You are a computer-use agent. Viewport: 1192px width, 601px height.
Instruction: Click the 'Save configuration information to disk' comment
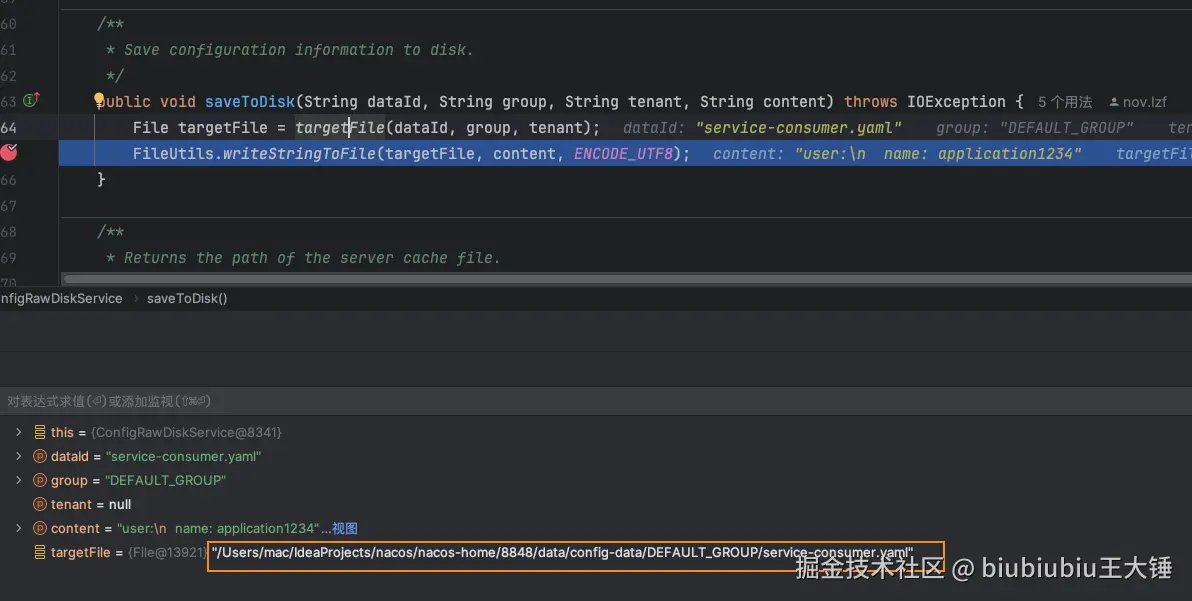[298, 50]
